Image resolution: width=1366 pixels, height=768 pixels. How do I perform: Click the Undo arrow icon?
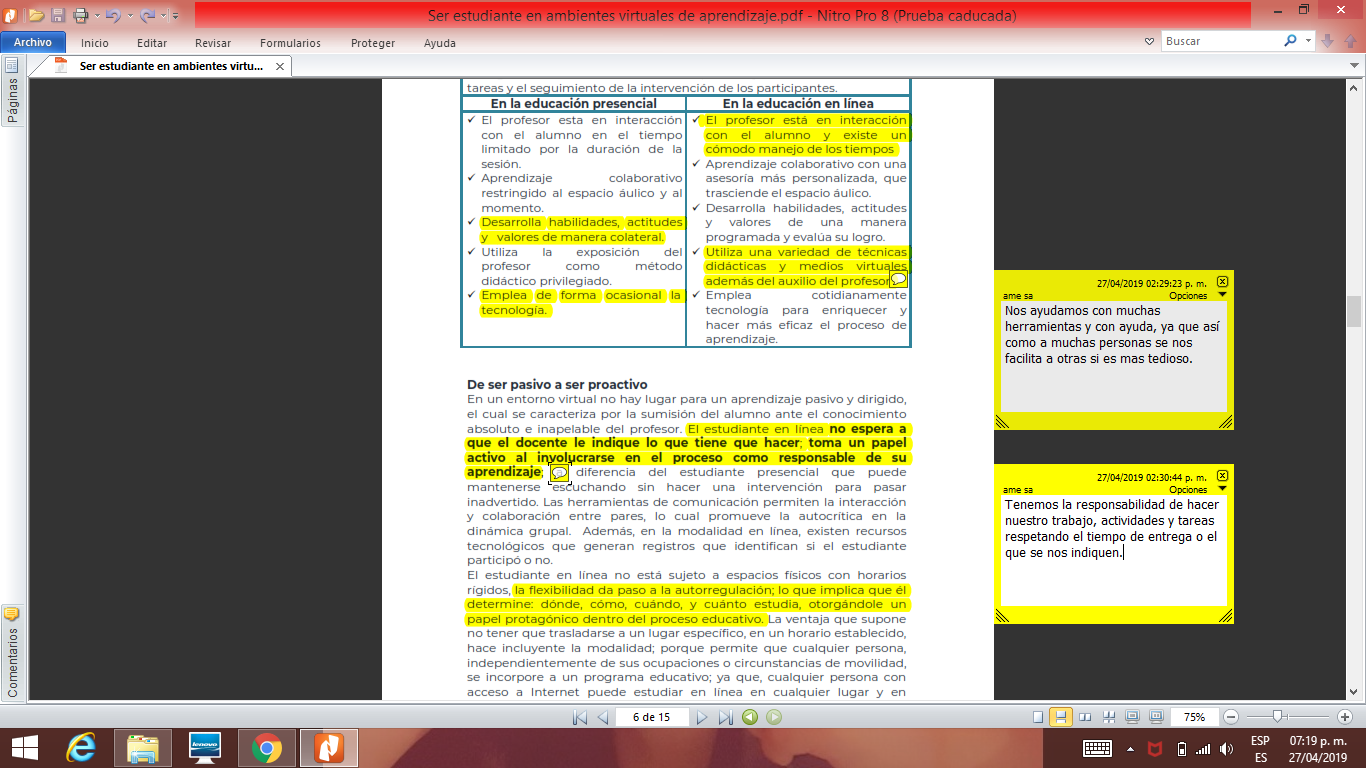click(111, 15)
